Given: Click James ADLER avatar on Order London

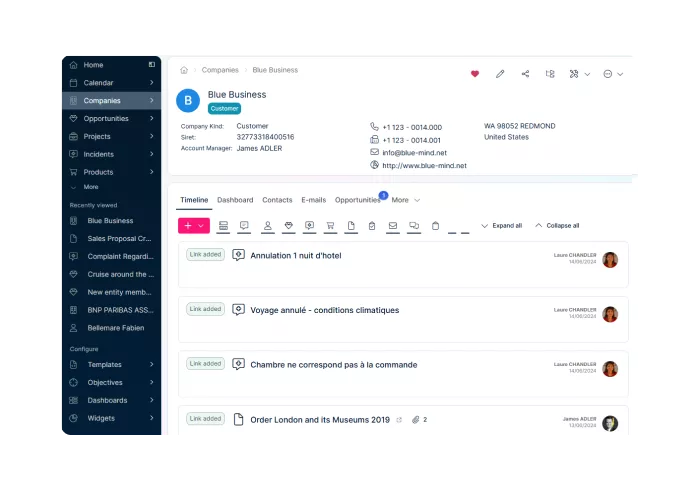Looking at the screenshot, I should pos(610,424).
